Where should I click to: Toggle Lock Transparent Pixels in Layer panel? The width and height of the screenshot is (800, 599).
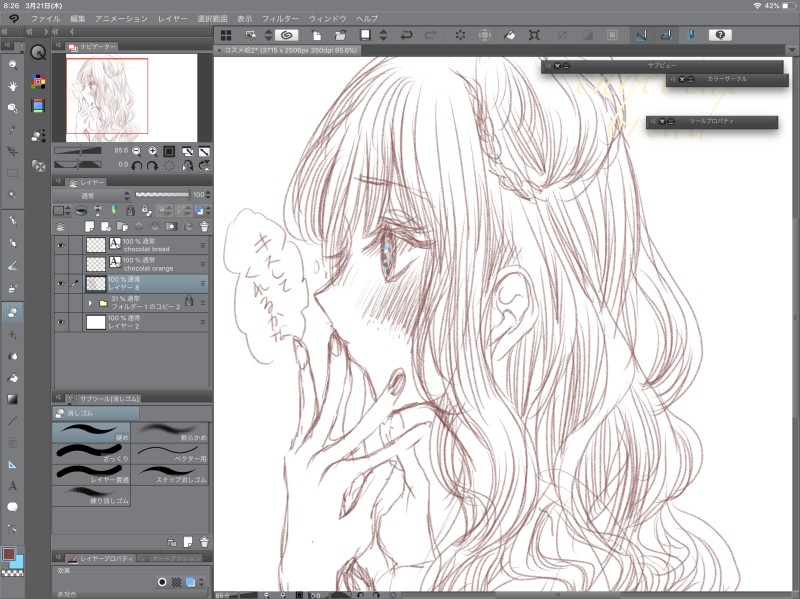click(x=146, y=210)
